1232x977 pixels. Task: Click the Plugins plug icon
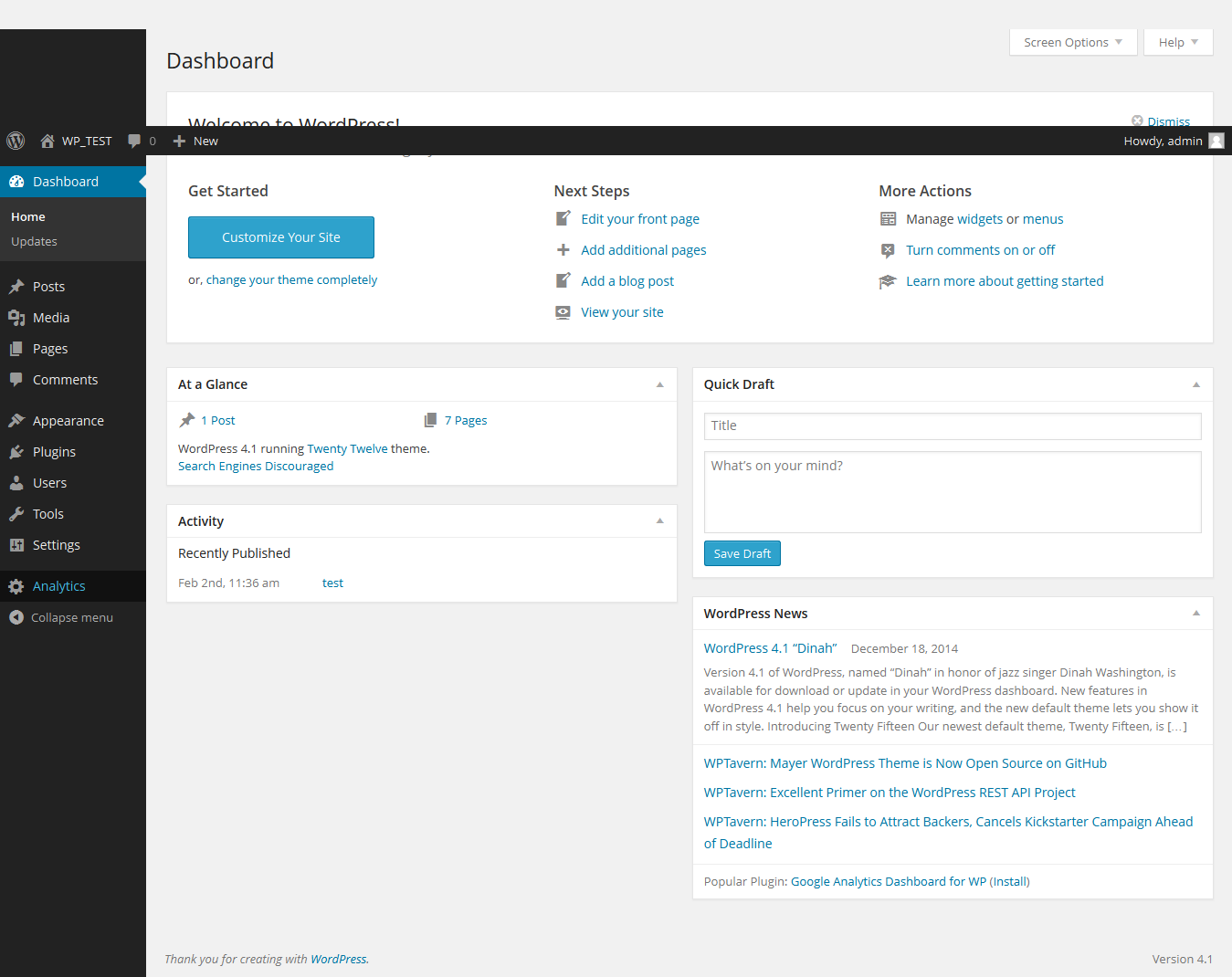tap(16, 452)
